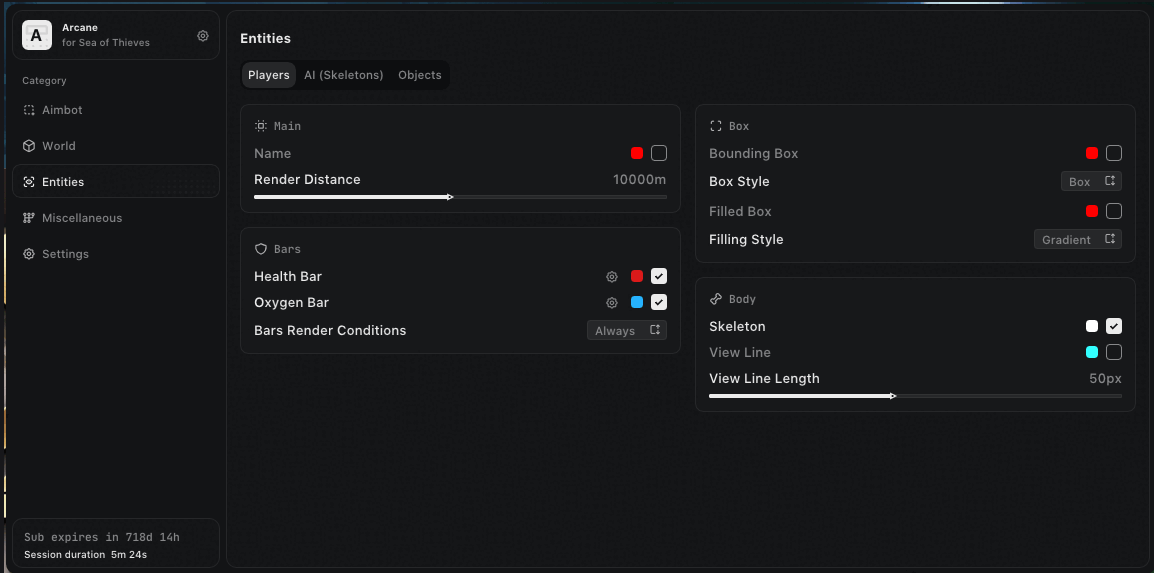
Task: Click the Arcane logo thumbnail
Action: pos(37,36)
